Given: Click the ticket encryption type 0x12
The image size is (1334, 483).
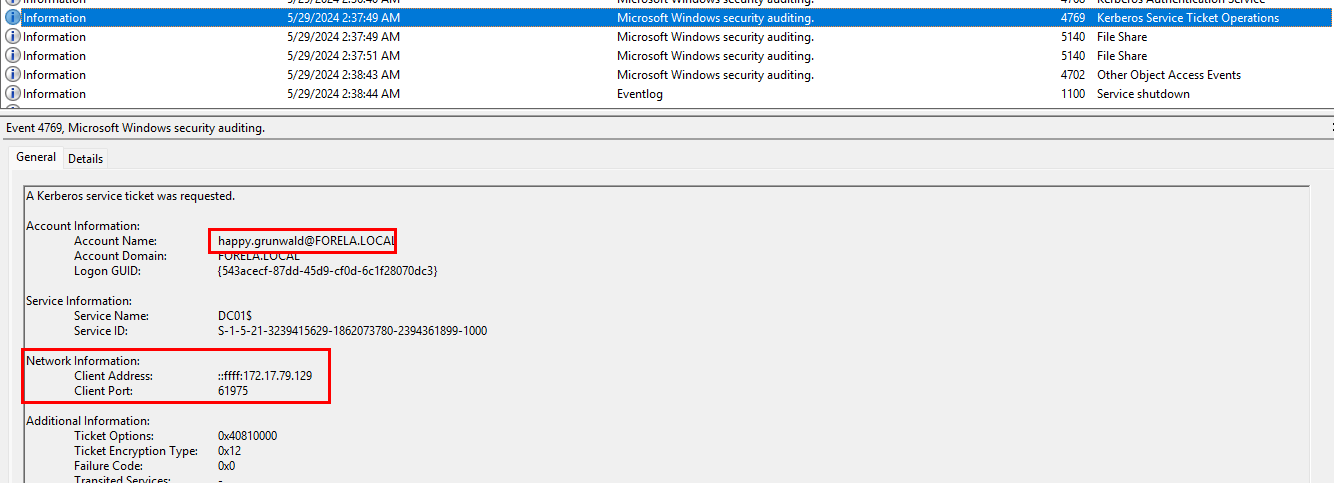Looking at the screenshot, I should pyautogui.click(x=229, y=451).
